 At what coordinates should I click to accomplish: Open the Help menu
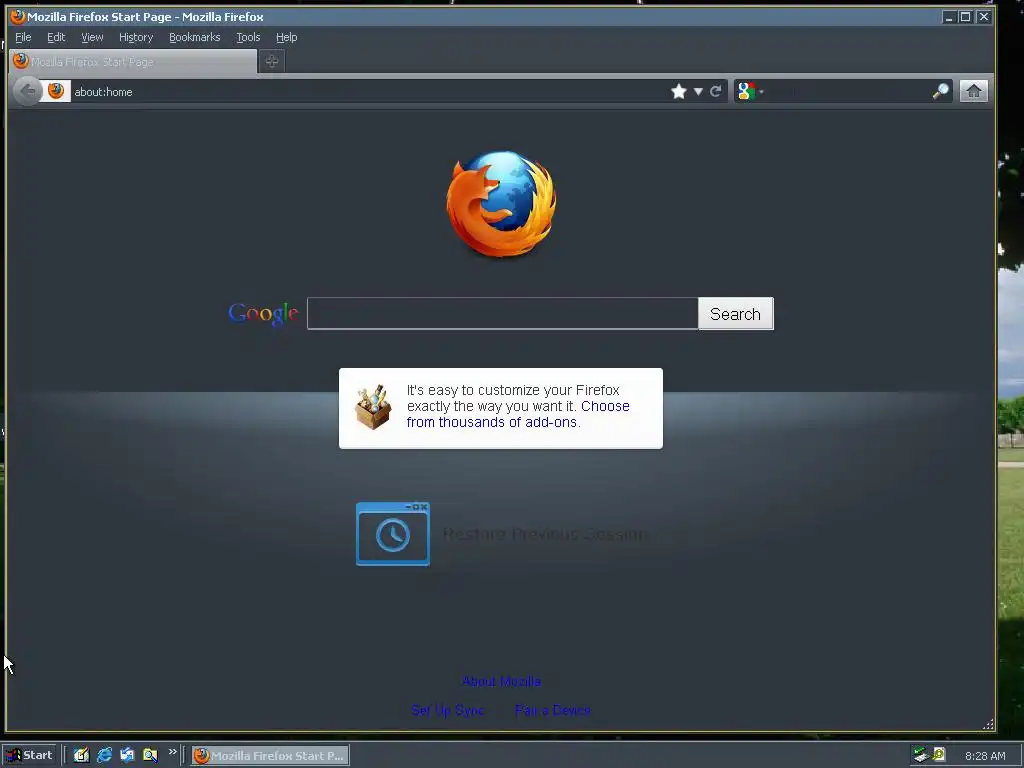tap(286, 37)
